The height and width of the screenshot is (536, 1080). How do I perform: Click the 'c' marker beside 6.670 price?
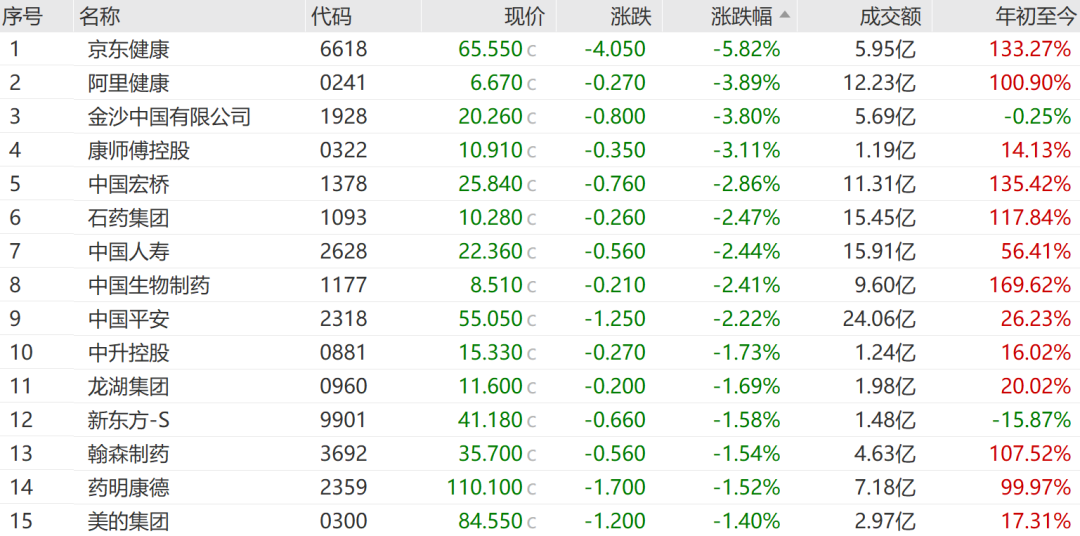click(x=531, y=84)
